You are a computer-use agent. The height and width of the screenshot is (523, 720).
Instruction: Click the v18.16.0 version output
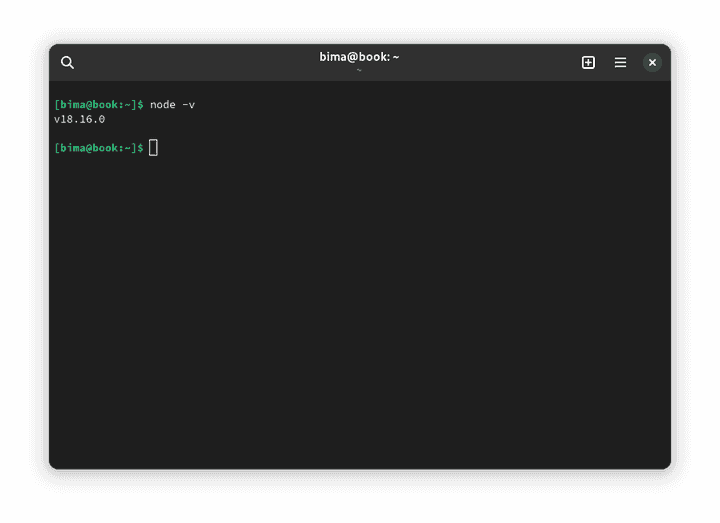pyautogui.click(x=79, y=119)
